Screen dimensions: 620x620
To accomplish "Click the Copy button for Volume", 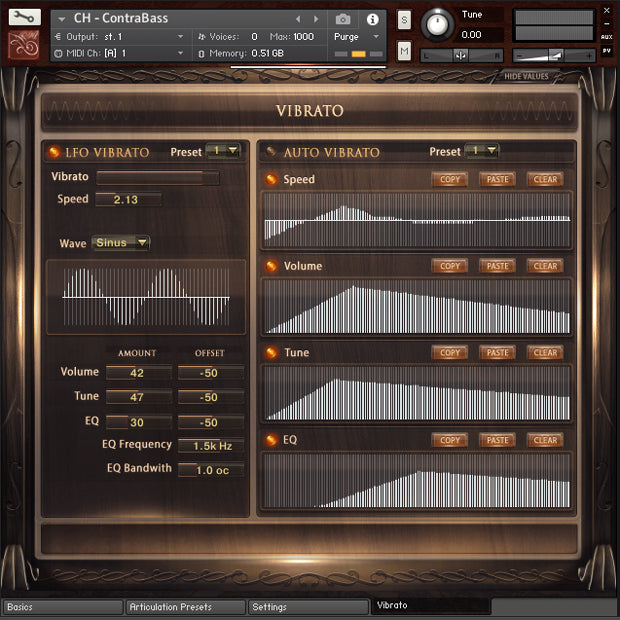I will (x=450, y=266).
